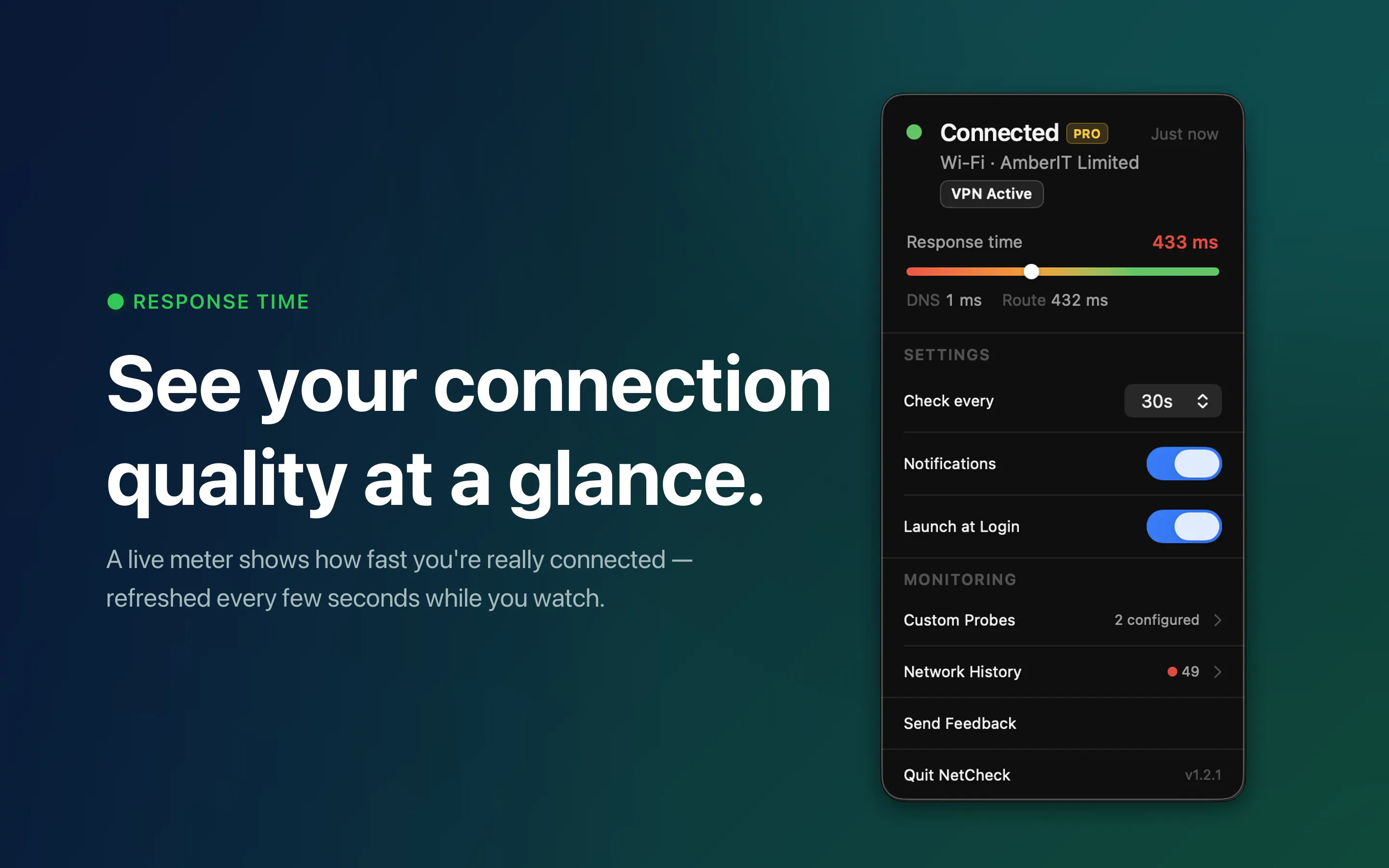Click the 433 ms response time value

[1185, 242]
